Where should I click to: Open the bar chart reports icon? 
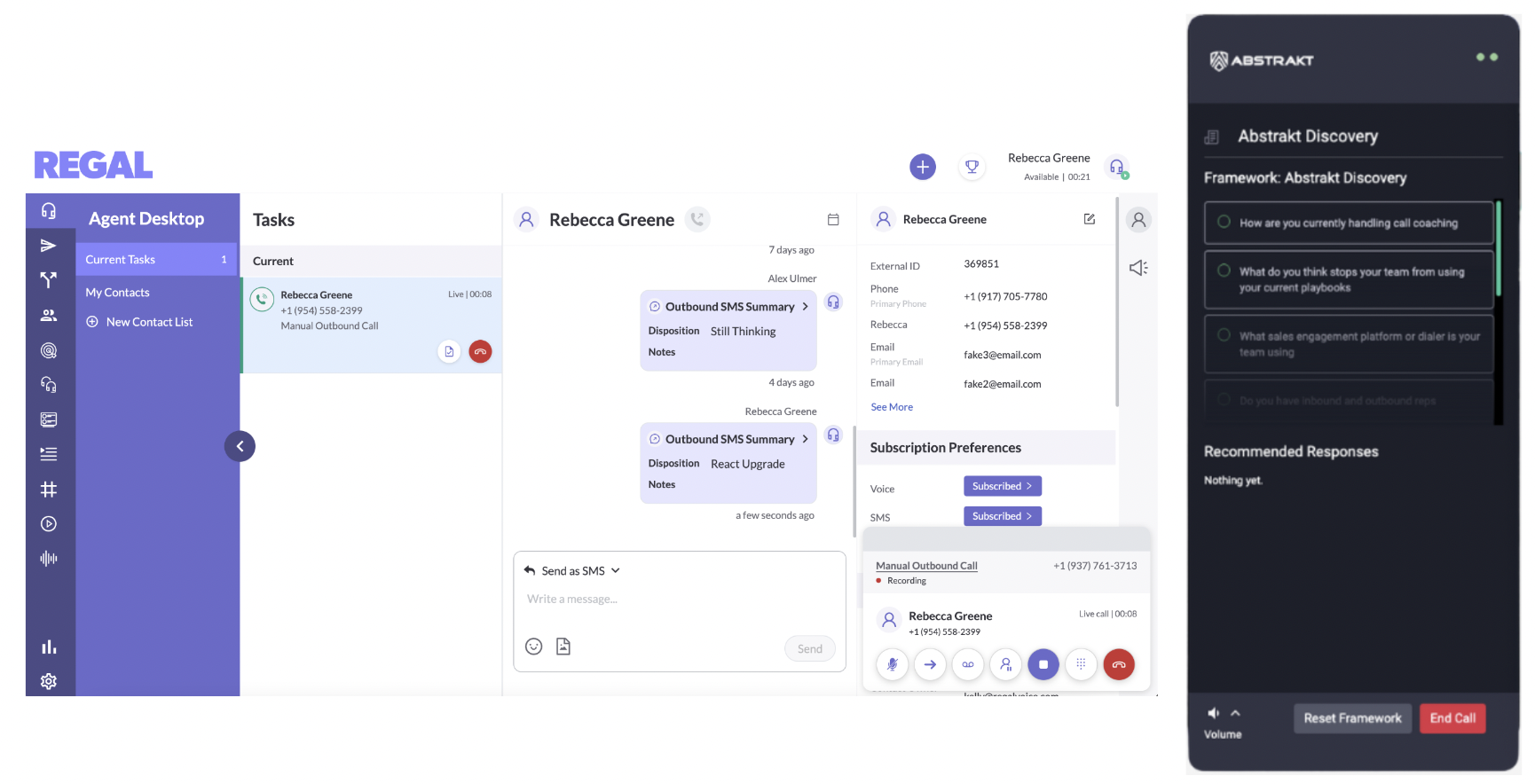click(49, 647)
